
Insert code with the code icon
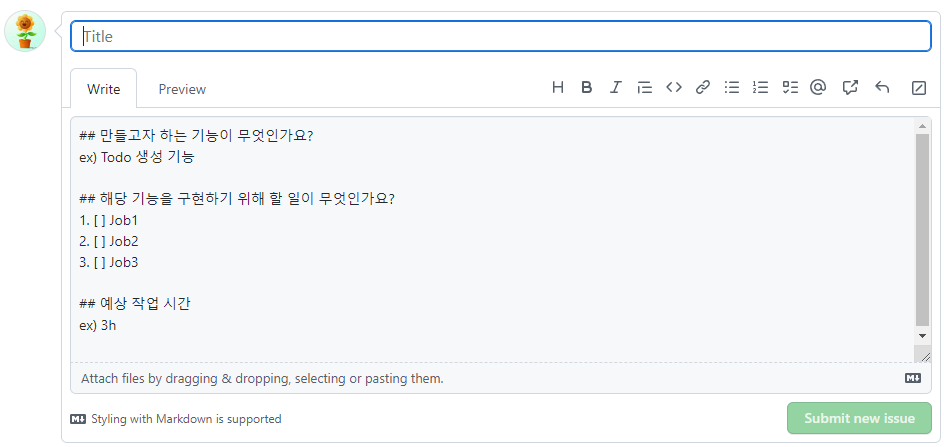click(x=673, y=88)
